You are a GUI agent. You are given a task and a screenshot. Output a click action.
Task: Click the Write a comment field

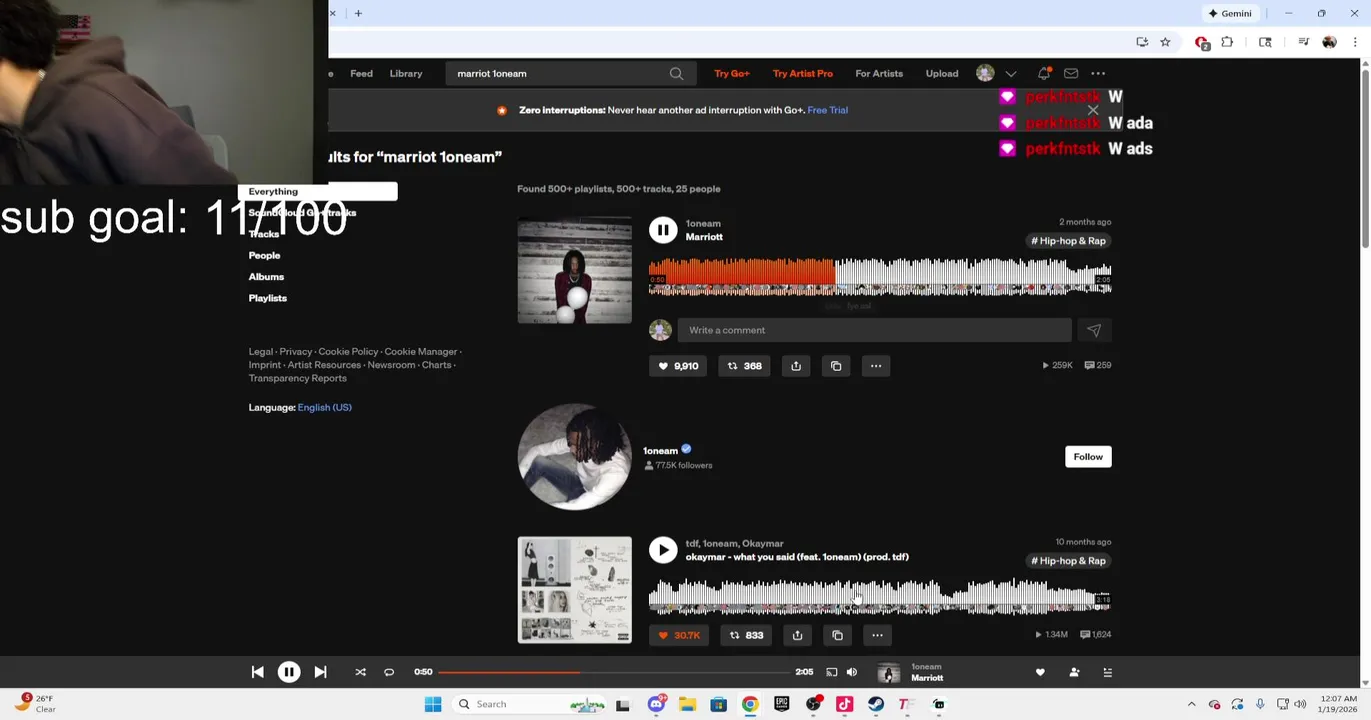(874, 330)
